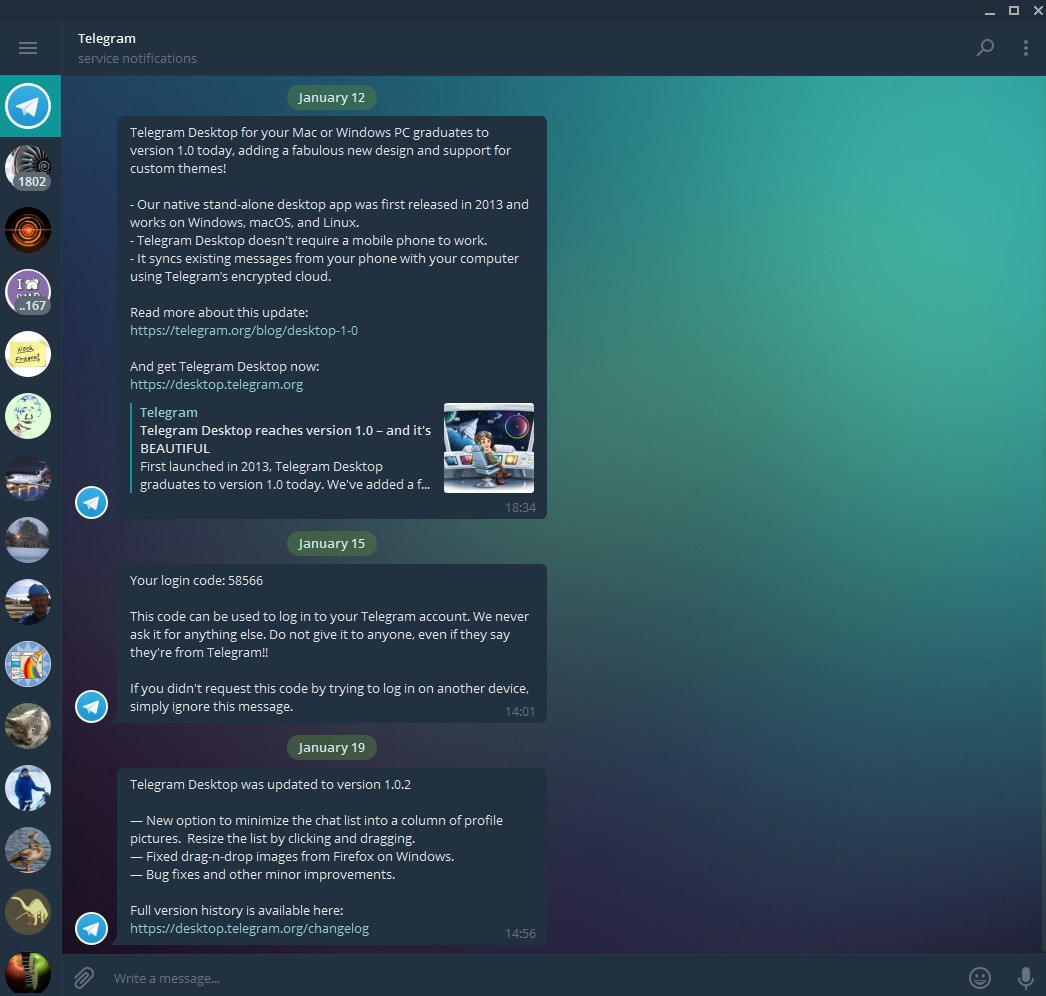
Task: Open the chat with the green sketched-face avatar
Action: point(28,416)
